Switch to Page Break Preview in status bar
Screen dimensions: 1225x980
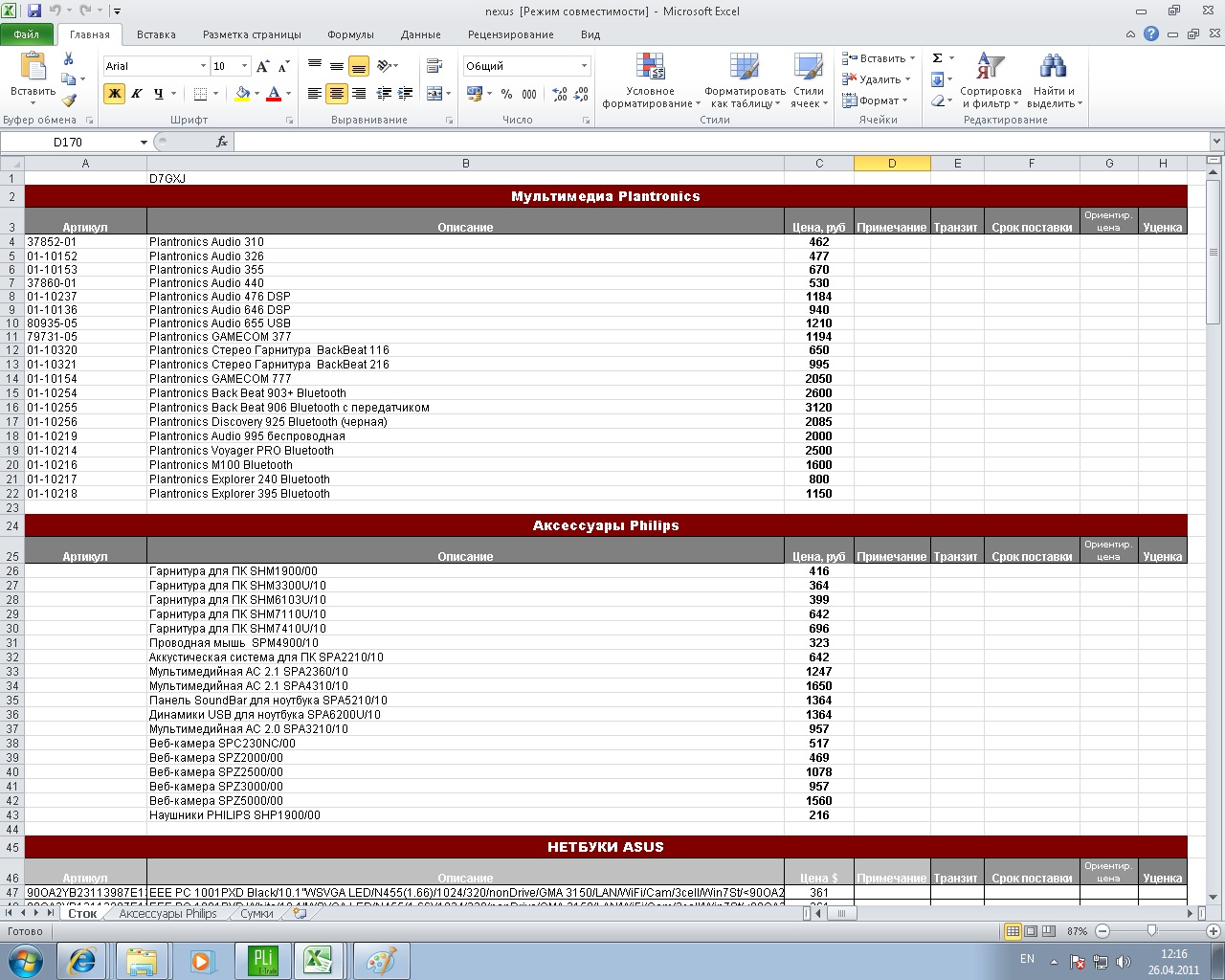pos(1049,931)
